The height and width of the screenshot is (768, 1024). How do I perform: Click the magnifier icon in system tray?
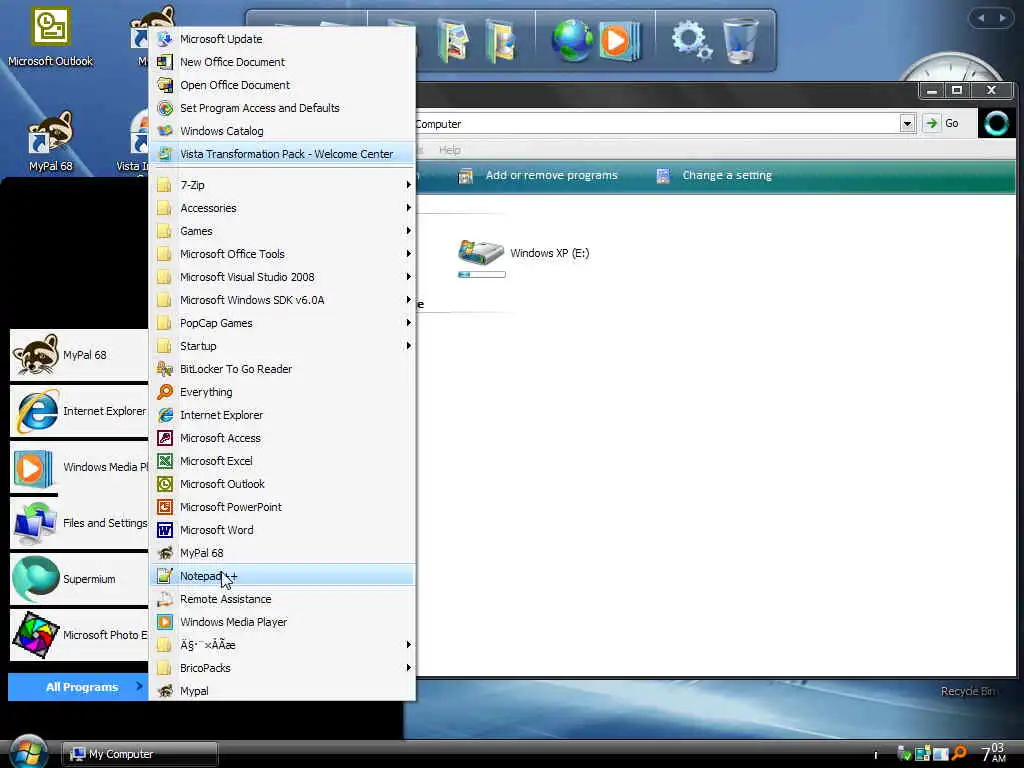(x=959, y=753)
